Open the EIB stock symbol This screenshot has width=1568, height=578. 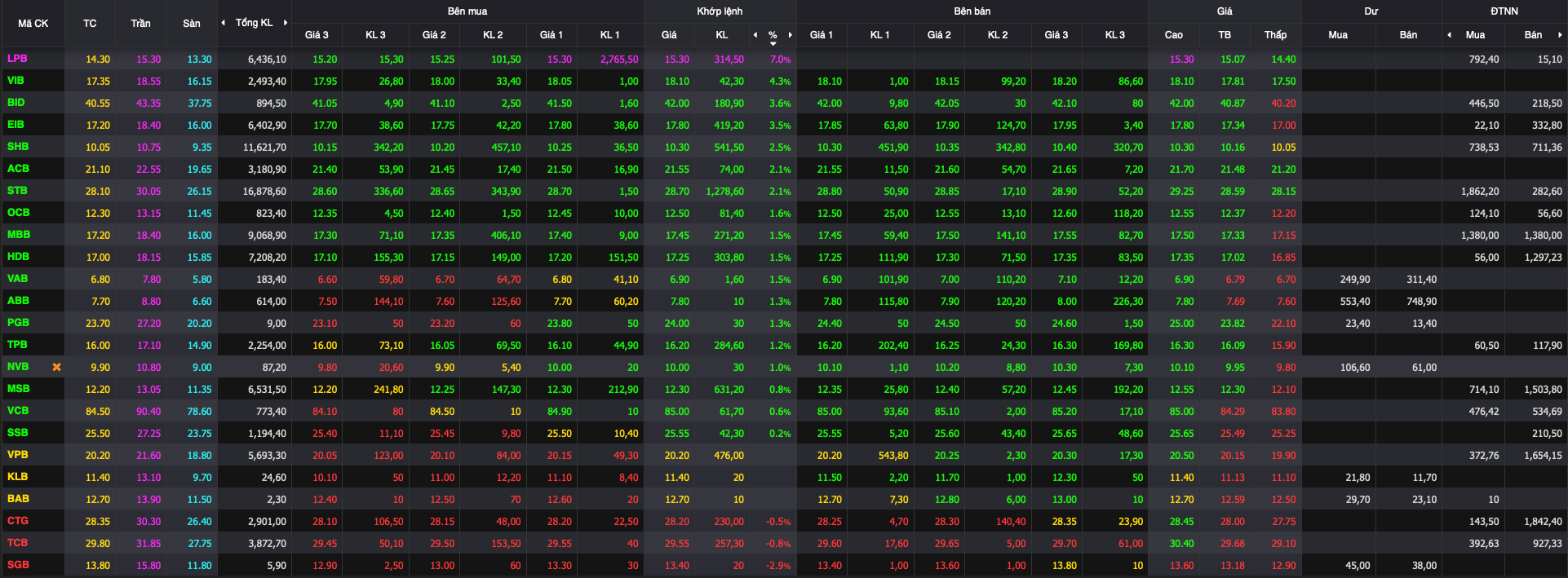[x=16, y=125]
